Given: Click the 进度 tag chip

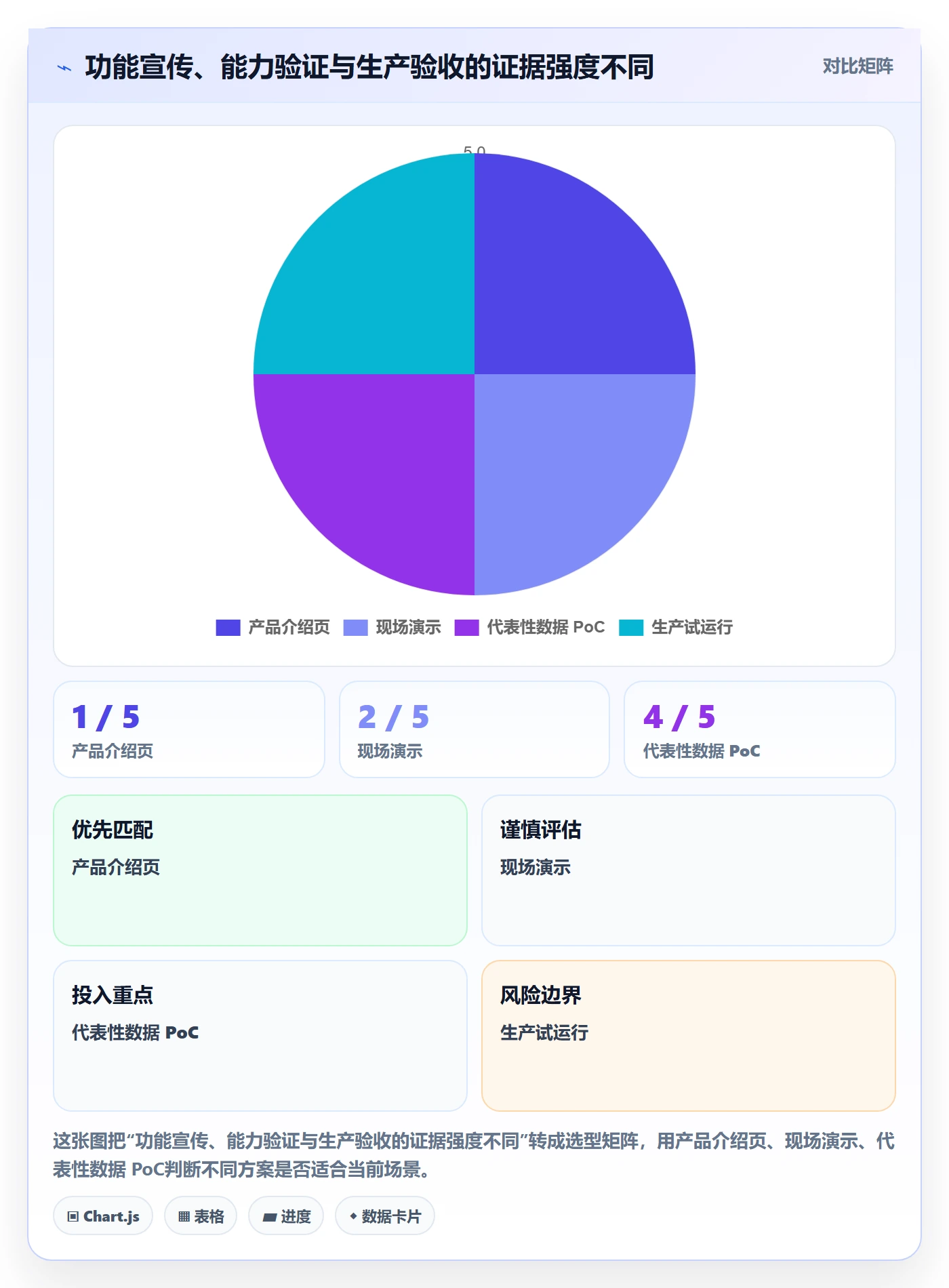Looking at the screenshot, I should pyautogui.click(x=286, y=1216).
